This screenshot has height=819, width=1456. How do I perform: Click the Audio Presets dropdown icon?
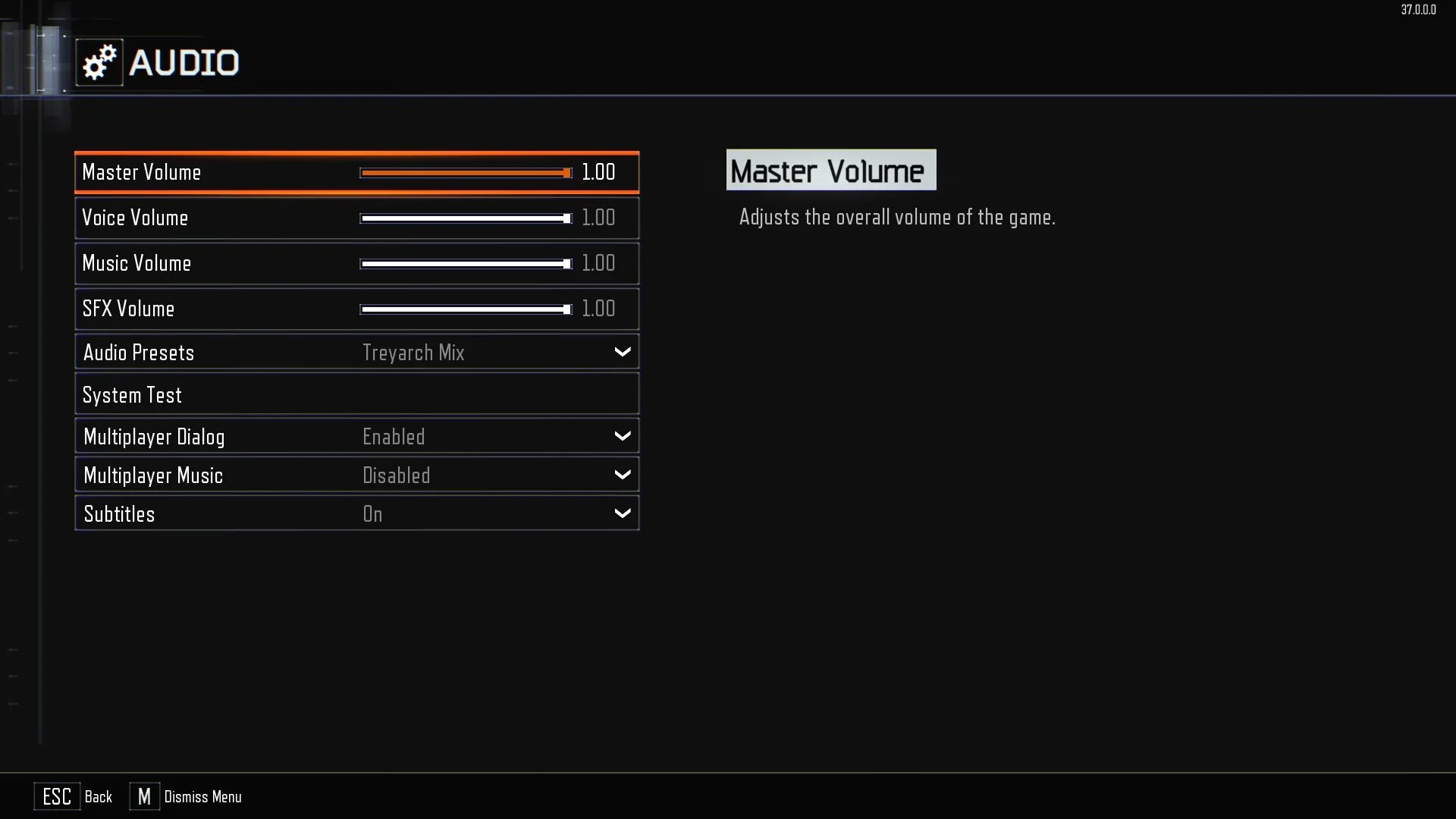pyautogui.click(x=622, y=351)
